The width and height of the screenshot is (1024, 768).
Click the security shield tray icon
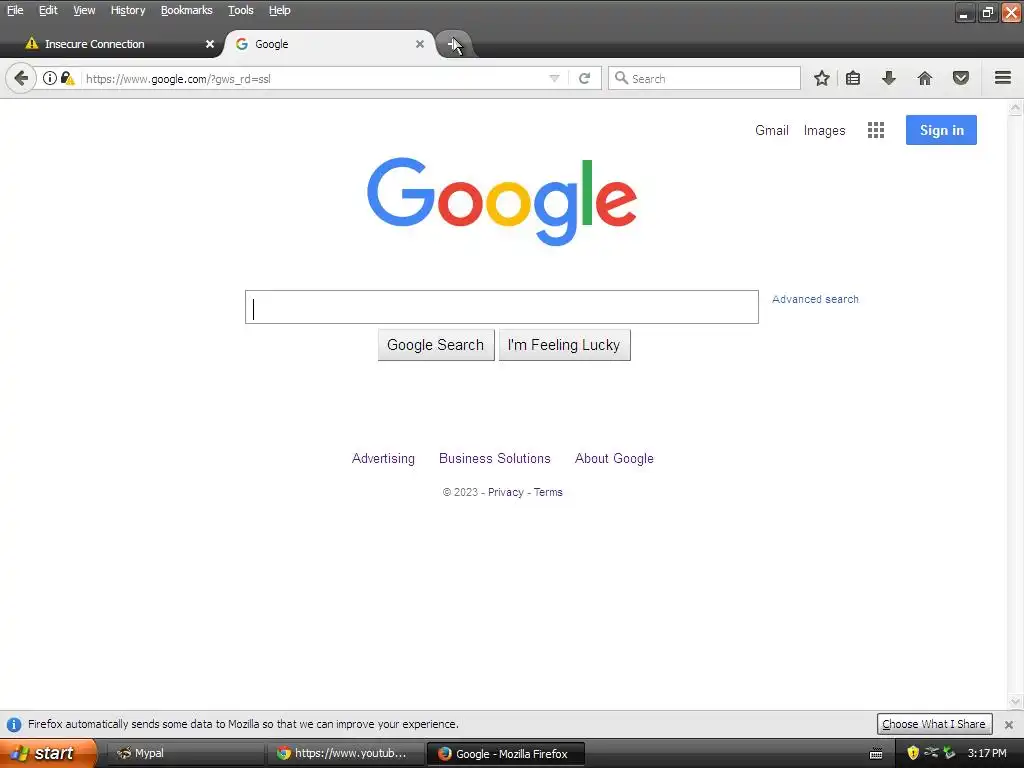(x=913, y=753)
